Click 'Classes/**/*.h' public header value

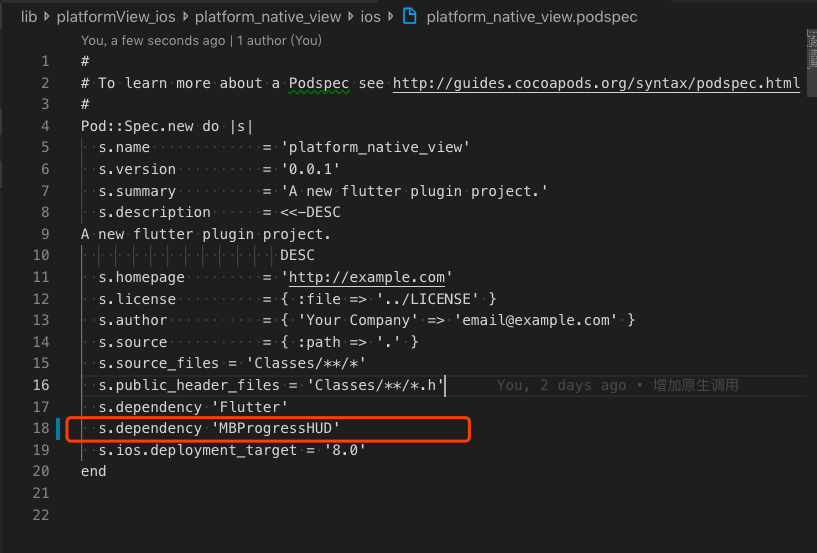pos(375,385)
